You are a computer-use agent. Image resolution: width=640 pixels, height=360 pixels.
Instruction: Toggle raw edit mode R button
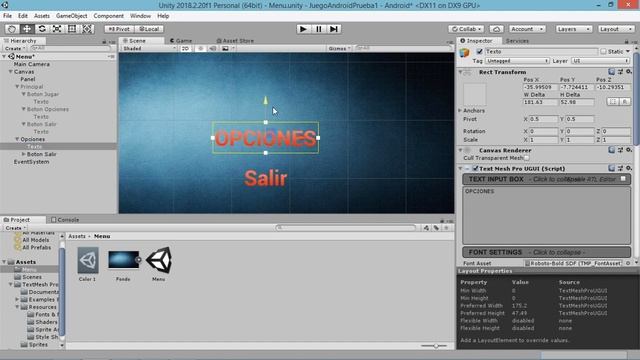coord(625,102)
